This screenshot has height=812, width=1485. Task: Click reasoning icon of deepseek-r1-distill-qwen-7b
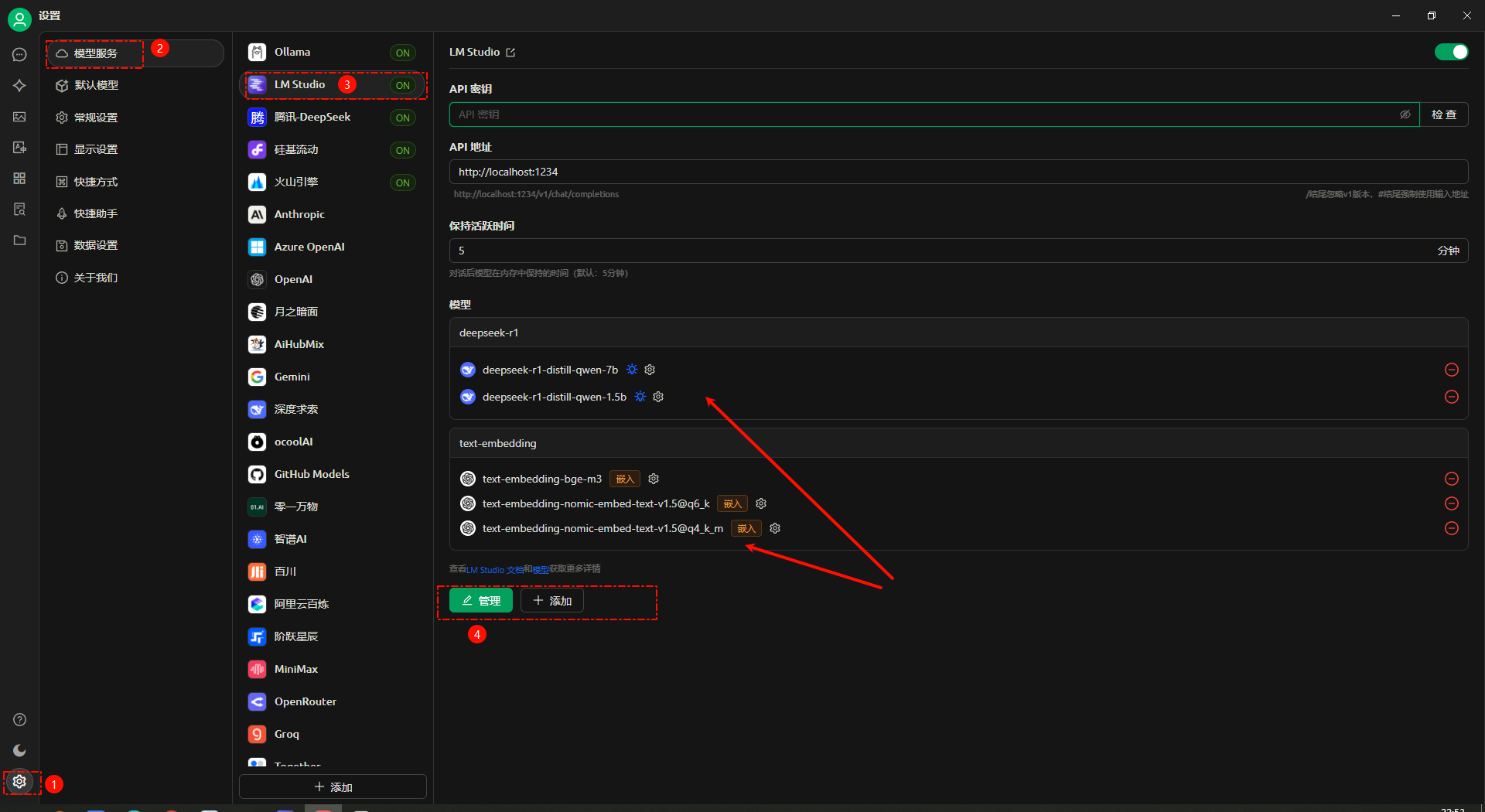click(632, 370)
